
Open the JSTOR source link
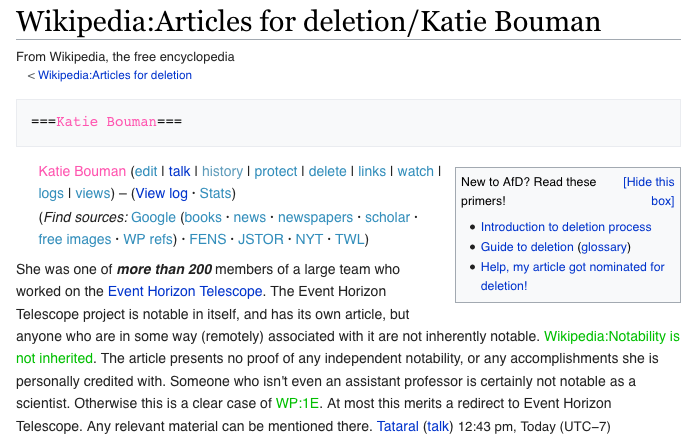[x=261, y=239]
